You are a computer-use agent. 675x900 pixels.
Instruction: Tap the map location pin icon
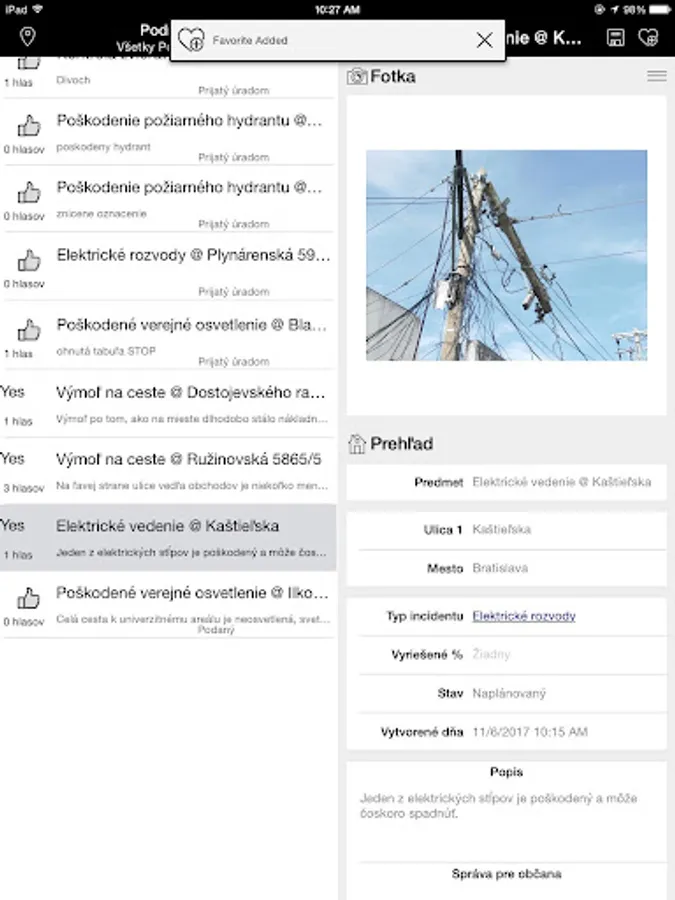point(28,37)
